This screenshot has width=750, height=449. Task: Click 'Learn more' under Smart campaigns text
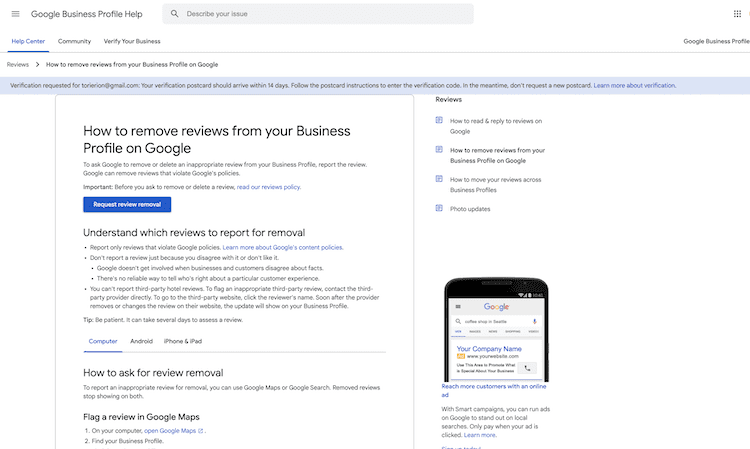coord(480,435)
